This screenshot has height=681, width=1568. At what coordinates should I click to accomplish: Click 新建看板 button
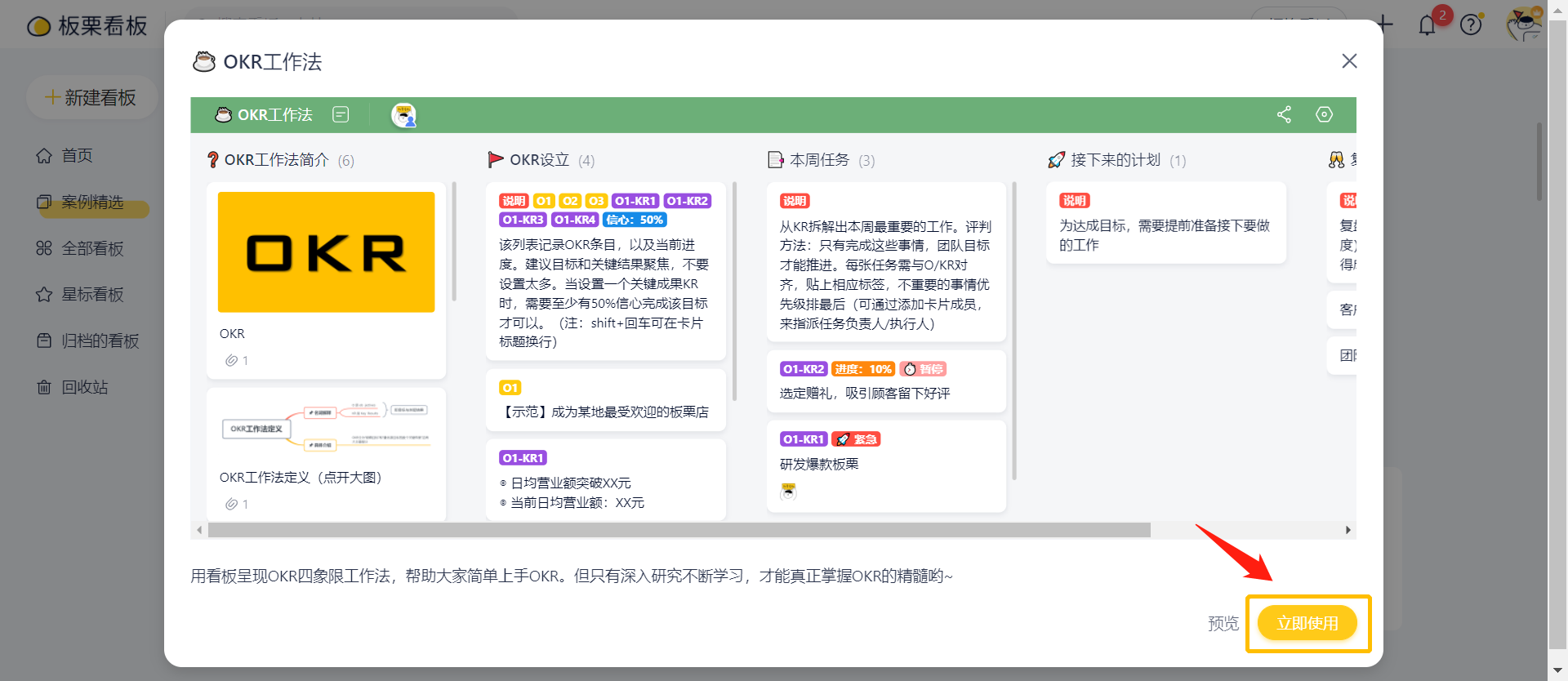coord(91,98)
